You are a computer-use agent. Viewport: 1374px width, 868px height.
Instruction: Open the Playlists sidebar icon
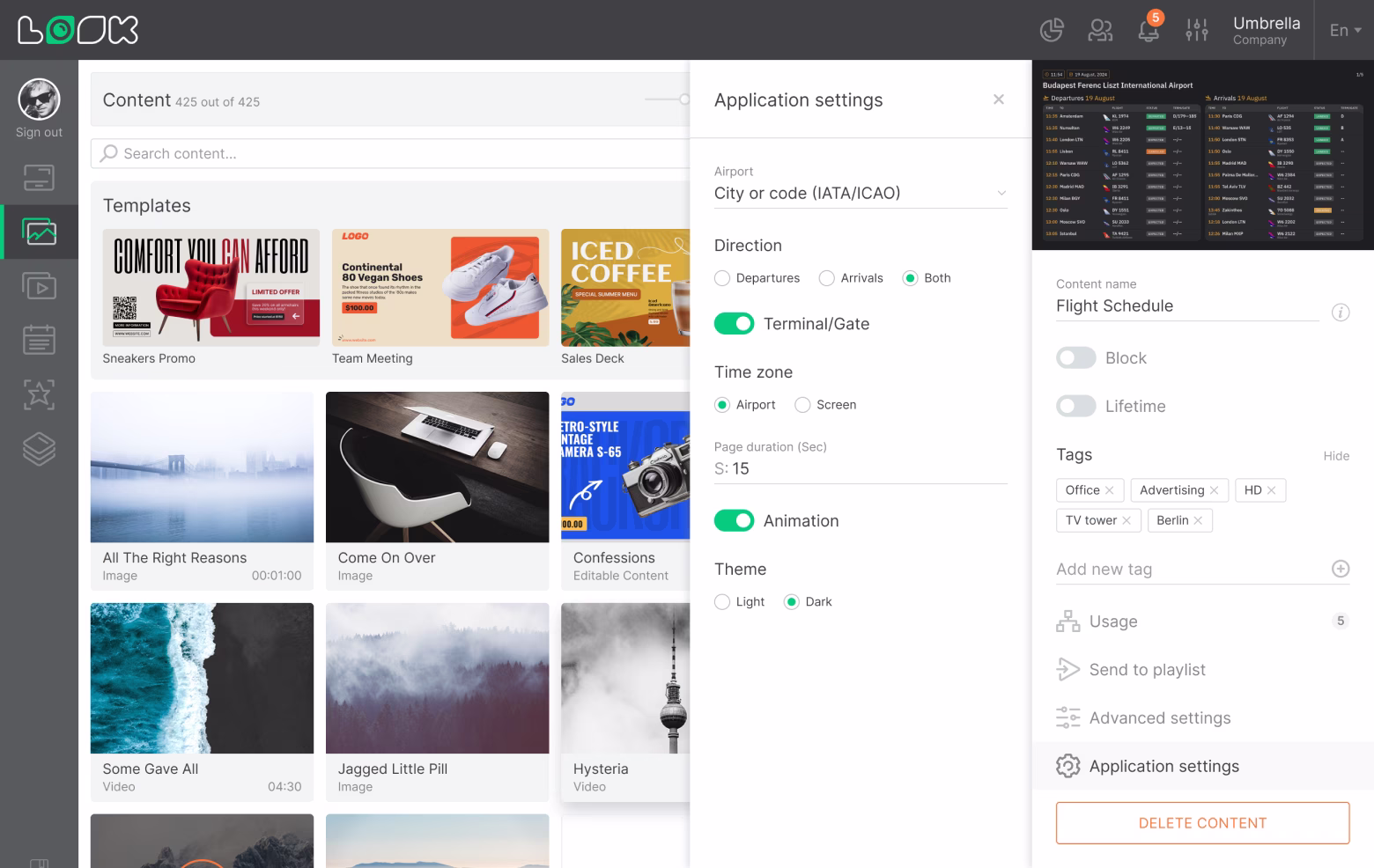tap(39, 285)
